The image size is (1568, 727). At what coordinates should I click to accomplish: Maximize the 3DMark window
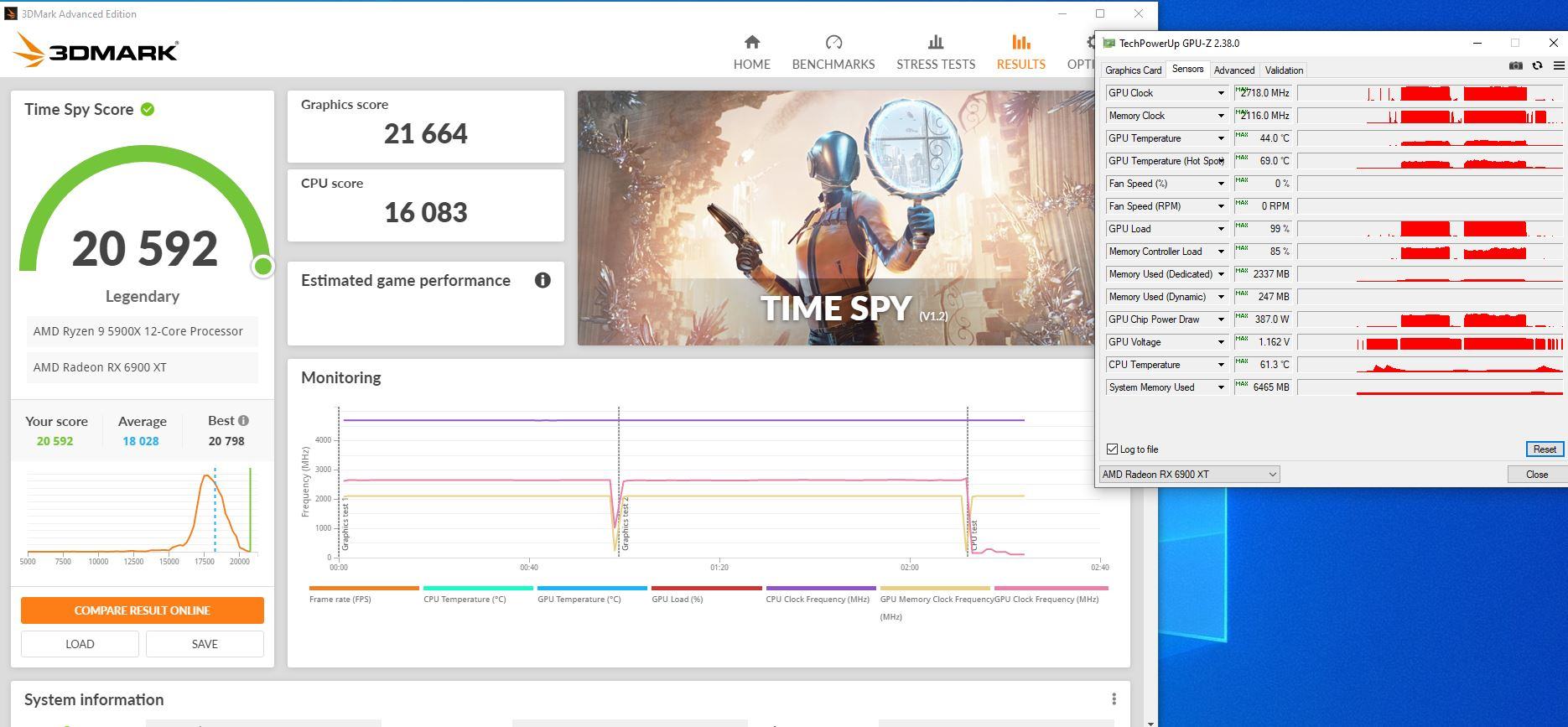(1100, 13)
